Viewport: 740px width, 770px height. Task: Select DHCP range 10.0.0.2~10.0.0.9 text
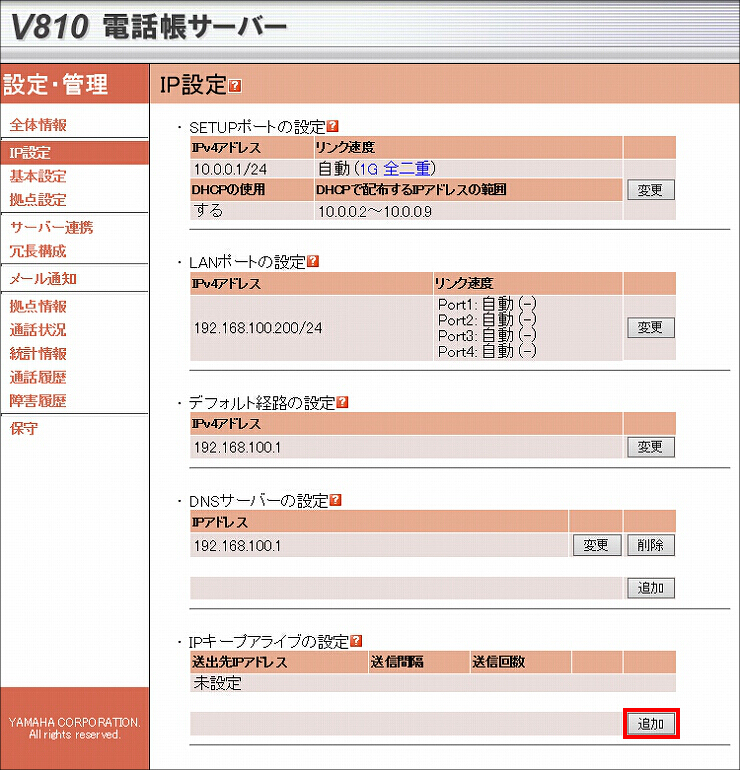point(375,212)
